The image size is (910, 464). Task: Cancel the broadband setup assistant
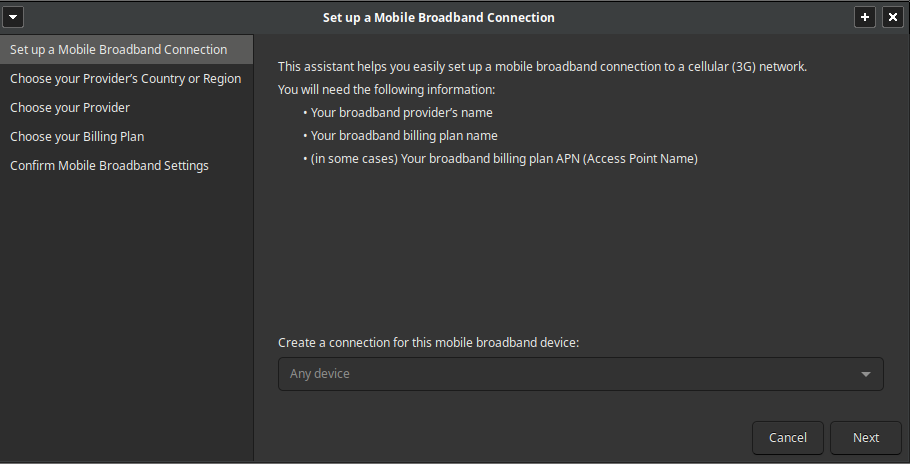[788, 438]
